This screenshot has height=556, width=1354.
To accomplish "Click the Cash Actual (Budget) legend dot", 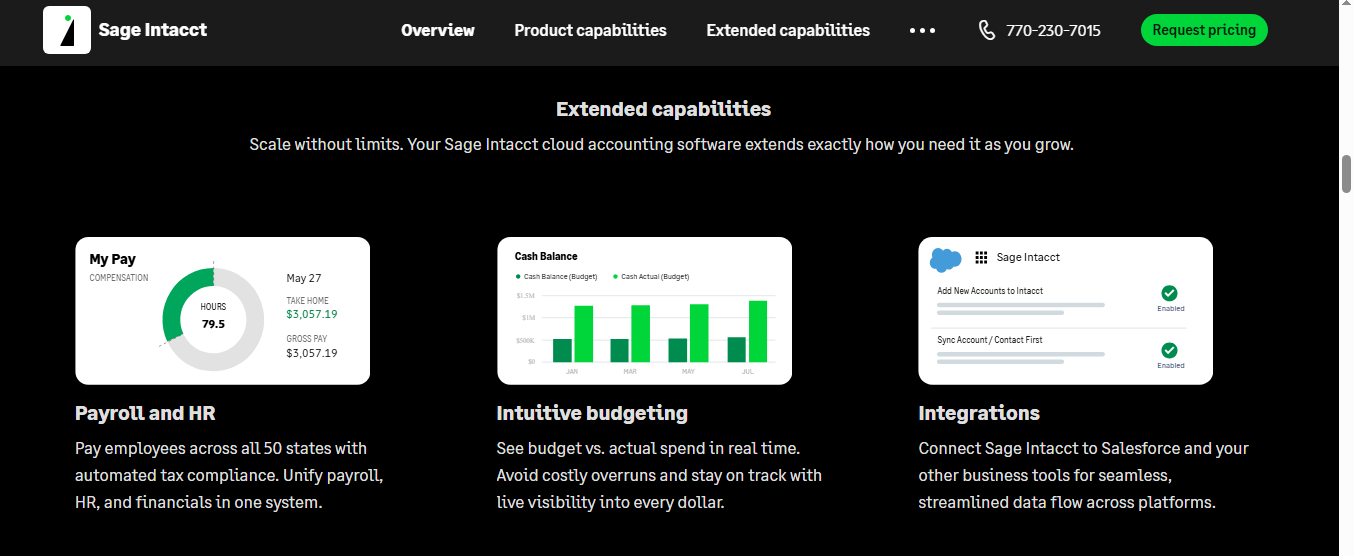I will click(x=615, y=277).
